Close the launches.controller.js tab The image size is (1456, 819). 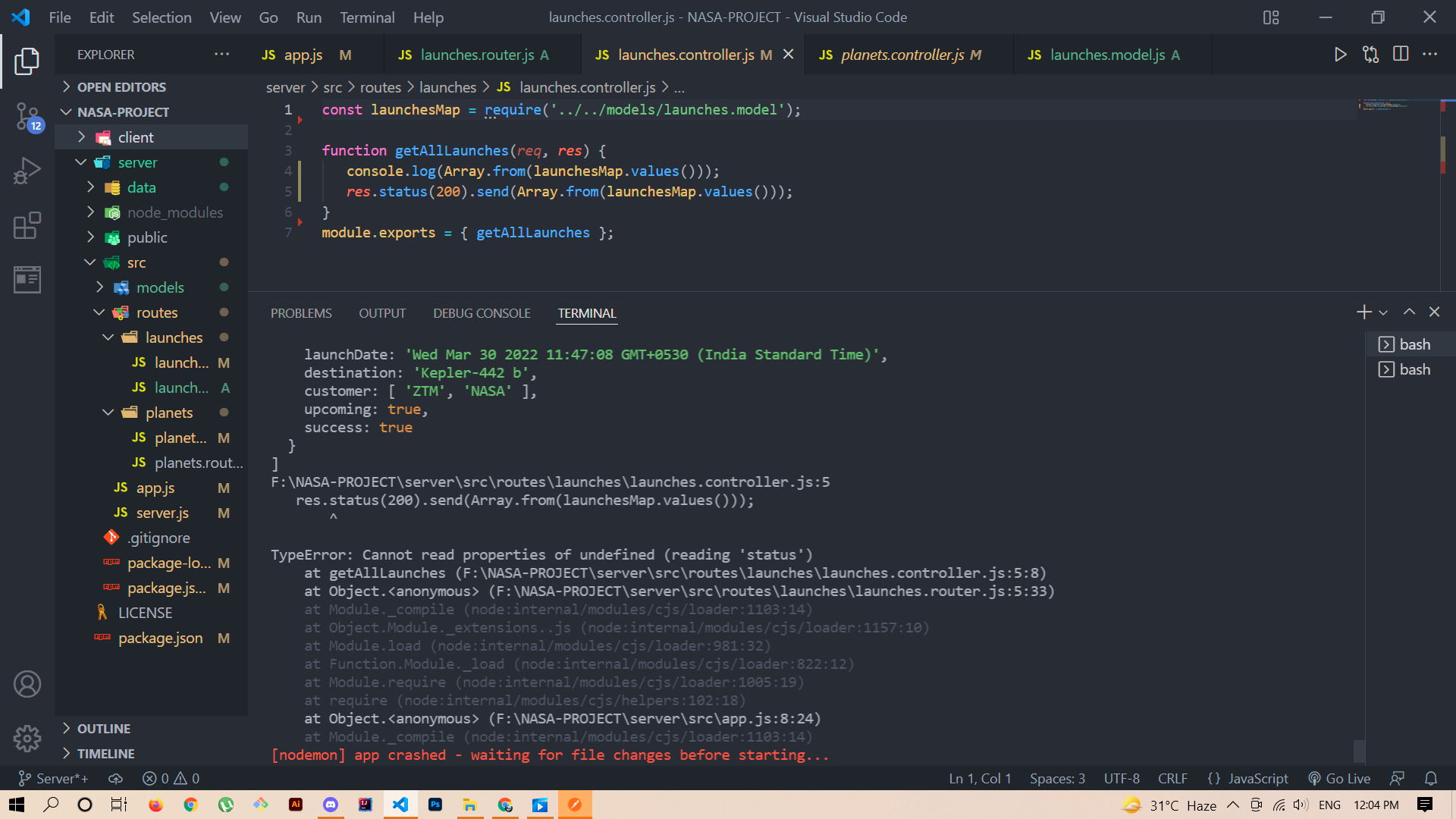[x=789, y=55]
